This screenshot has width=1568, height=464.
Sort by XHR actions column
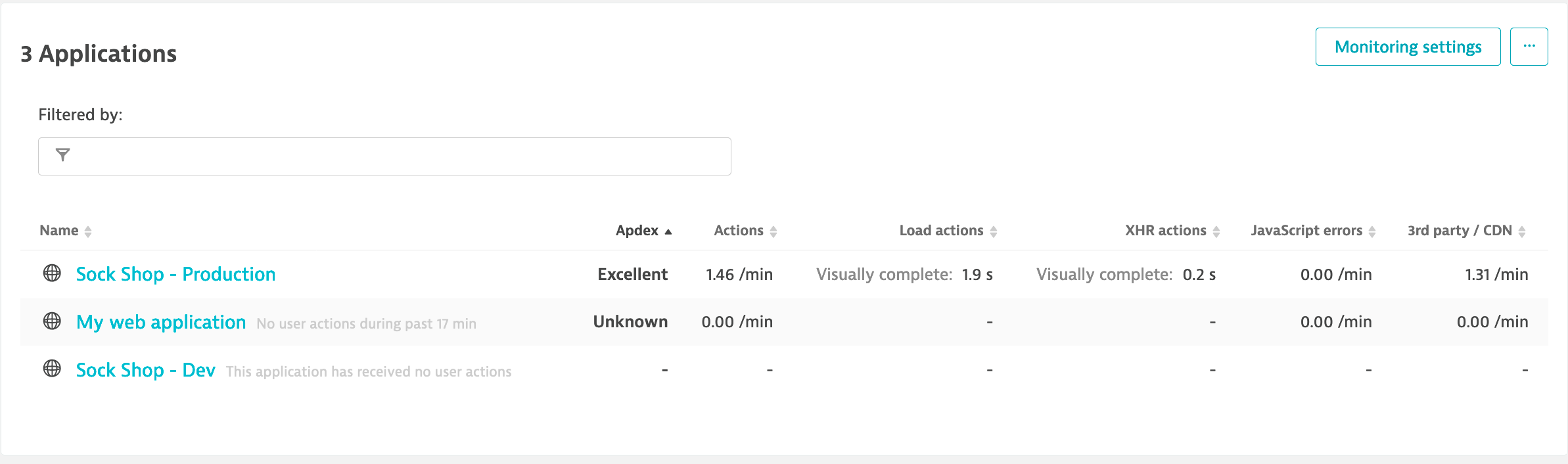pyautogui.click(x=1172, y=231)
